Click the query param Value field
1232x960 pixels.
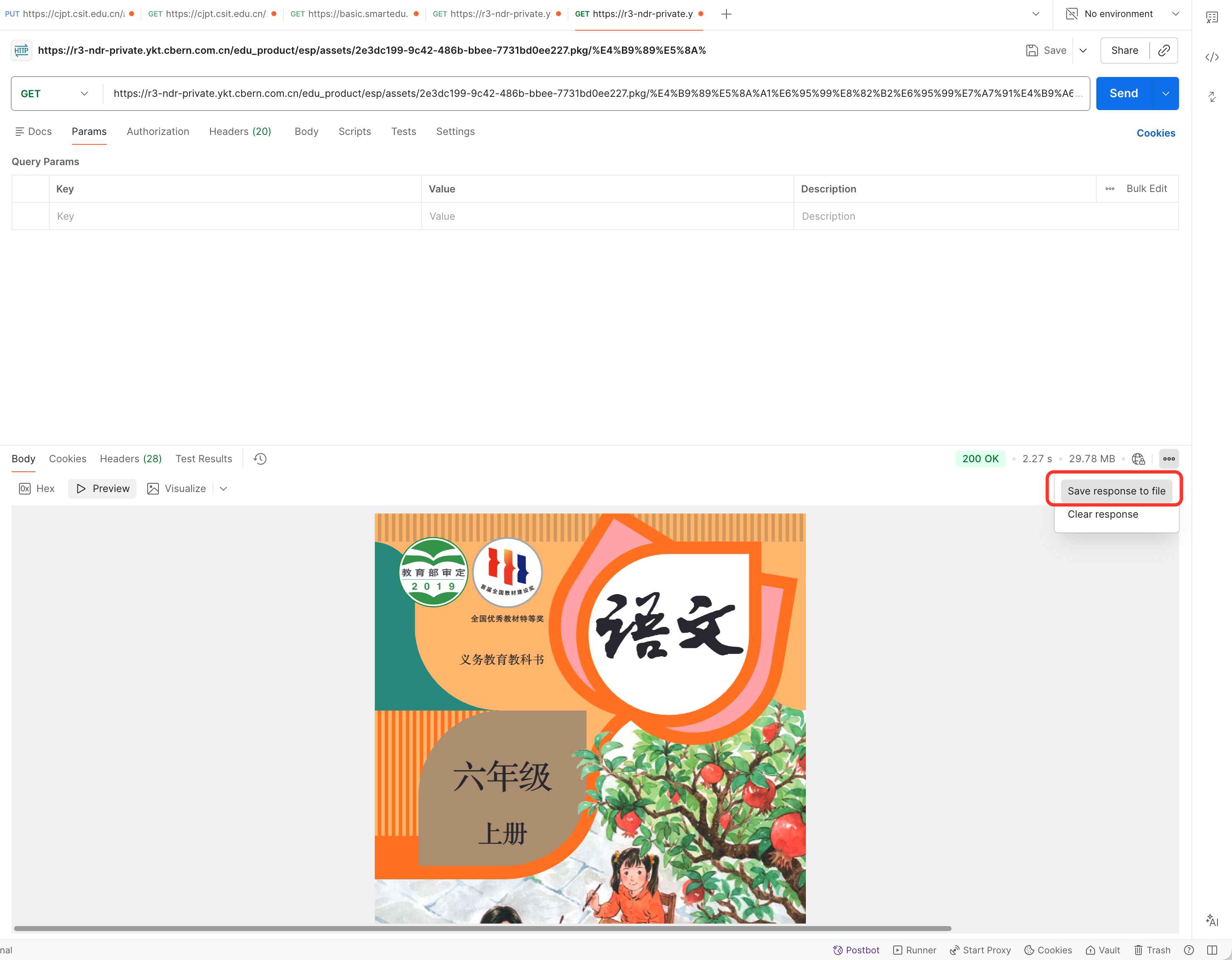608,216
